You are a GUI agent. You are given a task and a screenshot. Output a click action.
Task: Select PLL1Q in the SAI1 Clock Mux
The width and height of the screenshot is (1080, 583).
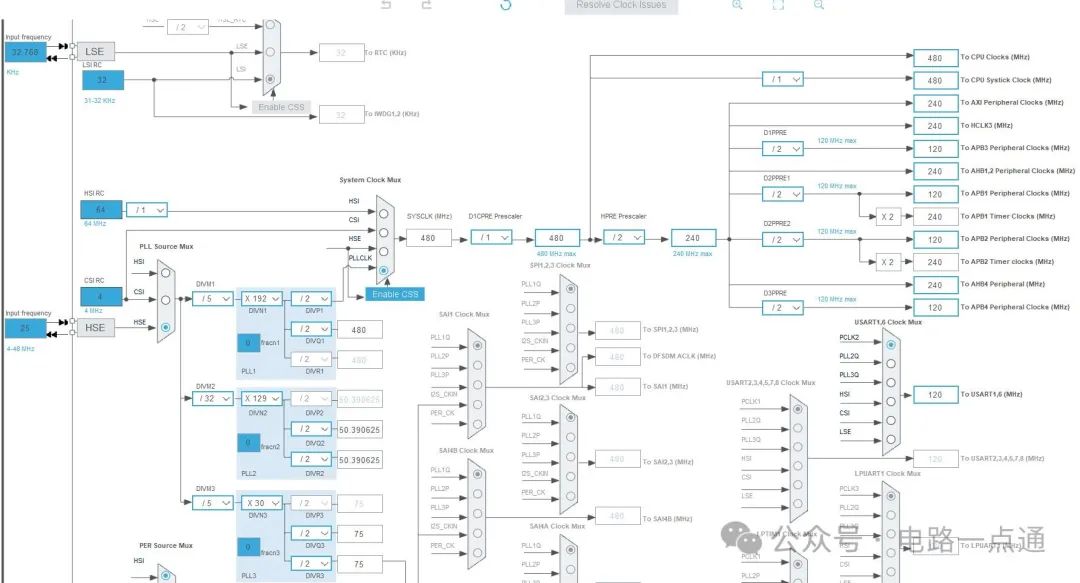pos(477,345)
